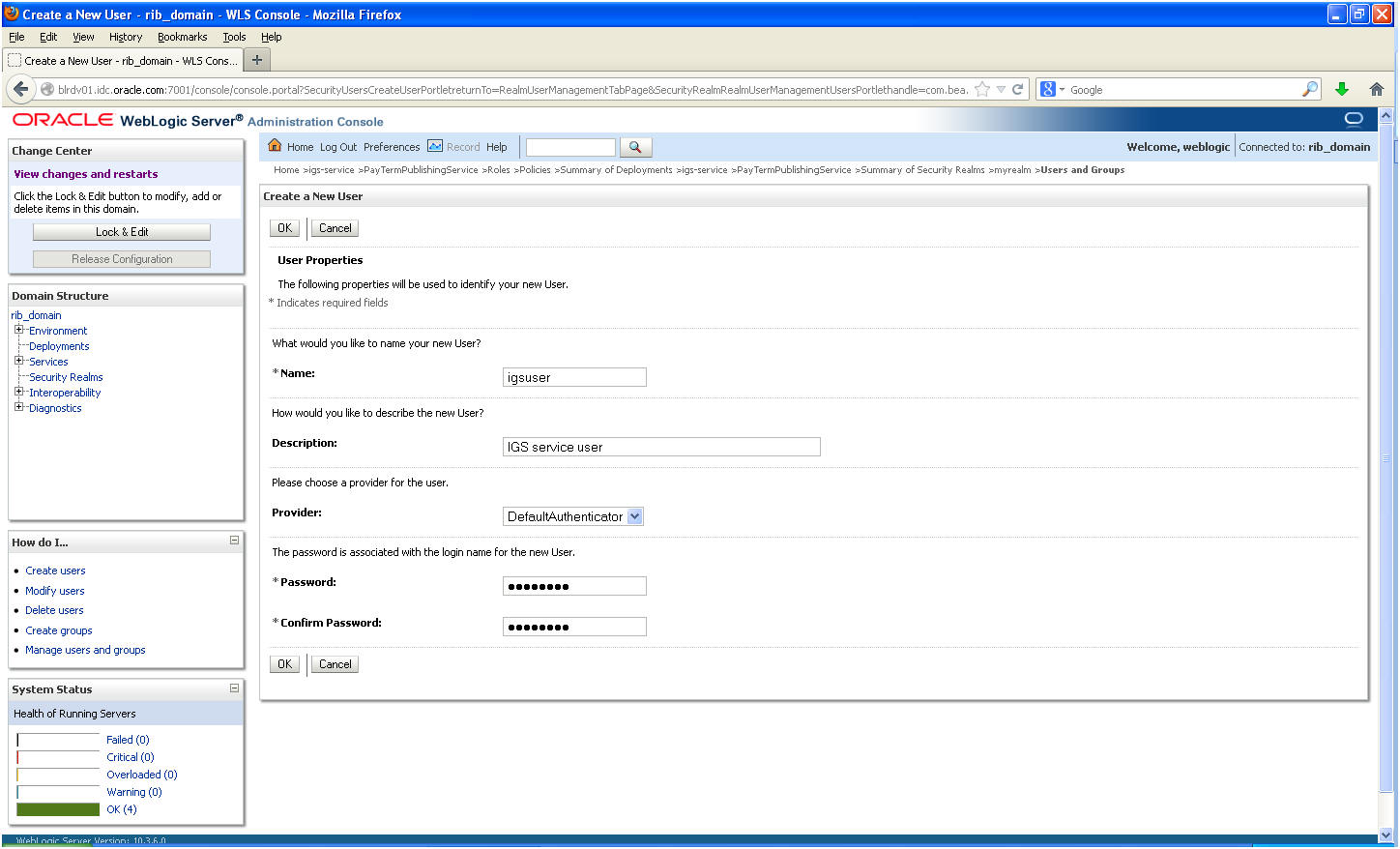Expand the Services tree node
This screenshot has height=849, width=1400.
[18, 361]
